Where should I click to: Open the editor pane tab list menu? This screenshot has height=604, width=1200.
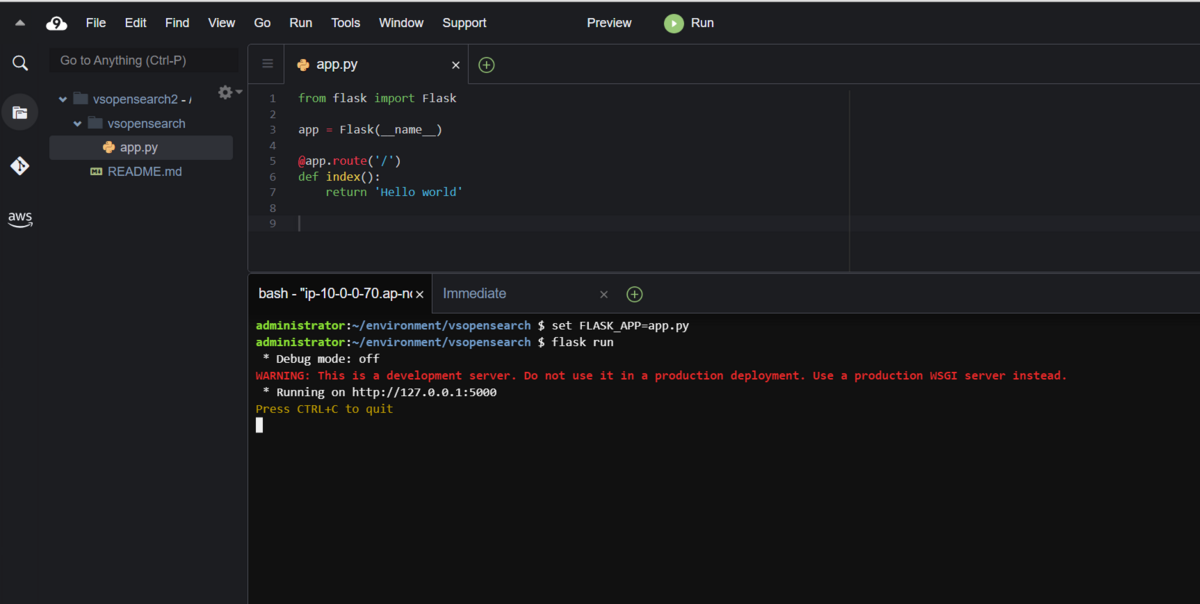(x=267, y=64)
